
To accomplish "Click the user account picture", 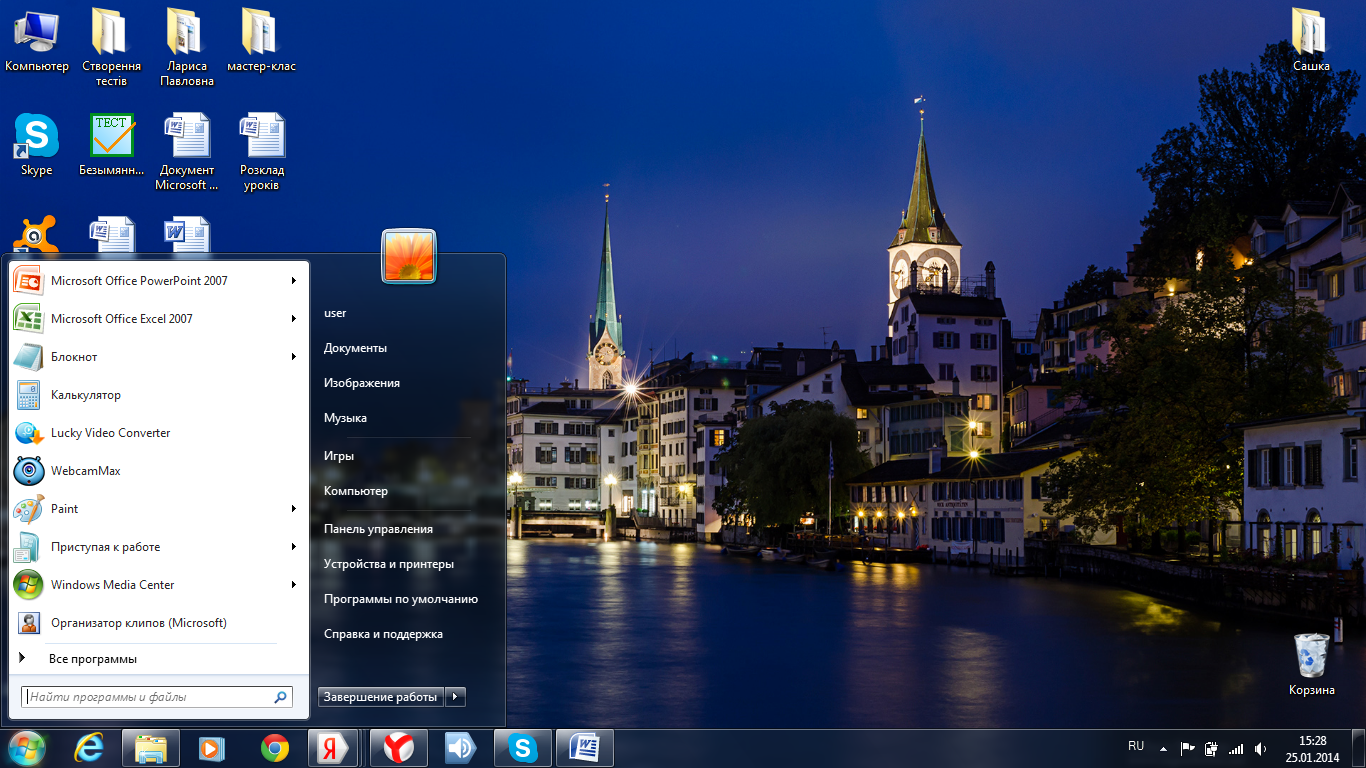I will point(409,256).
